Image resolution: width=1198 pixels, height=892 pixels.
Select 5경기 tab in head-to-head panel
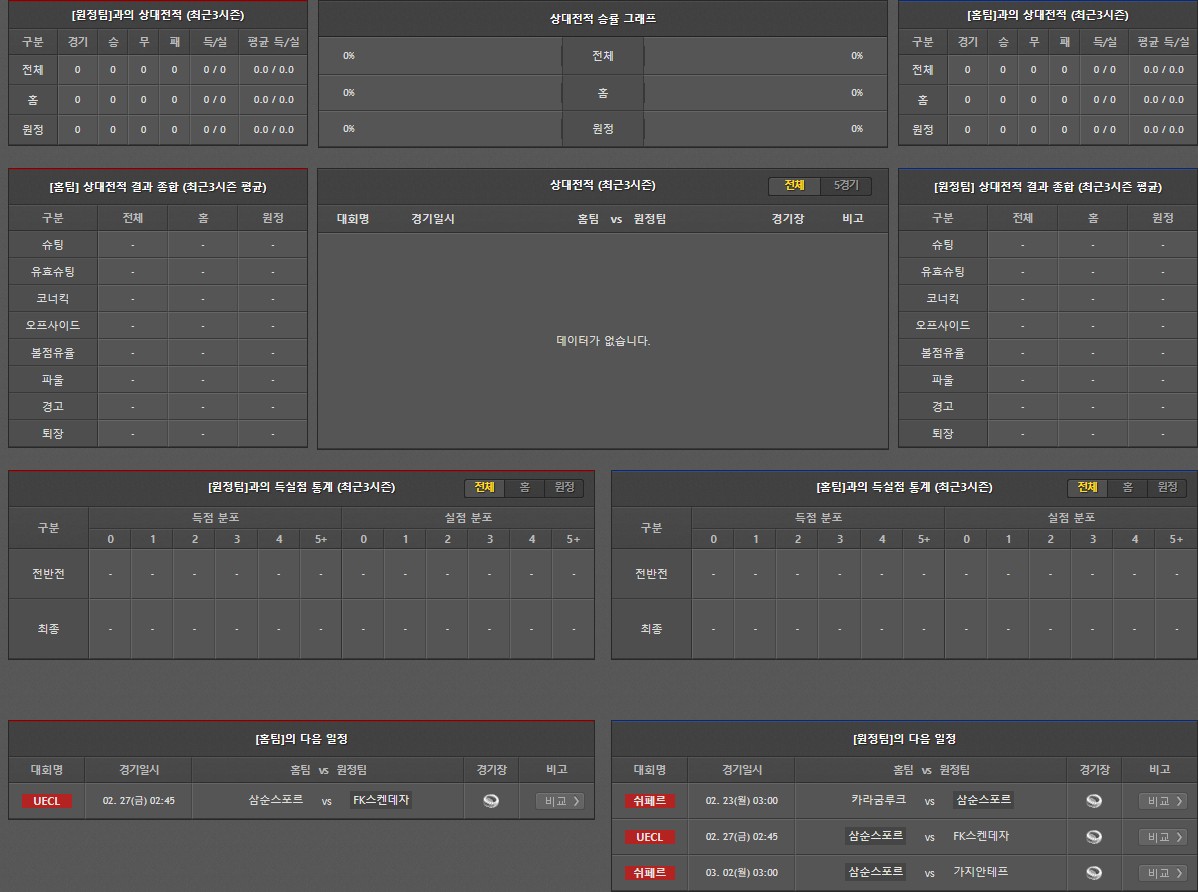[846, 186]
